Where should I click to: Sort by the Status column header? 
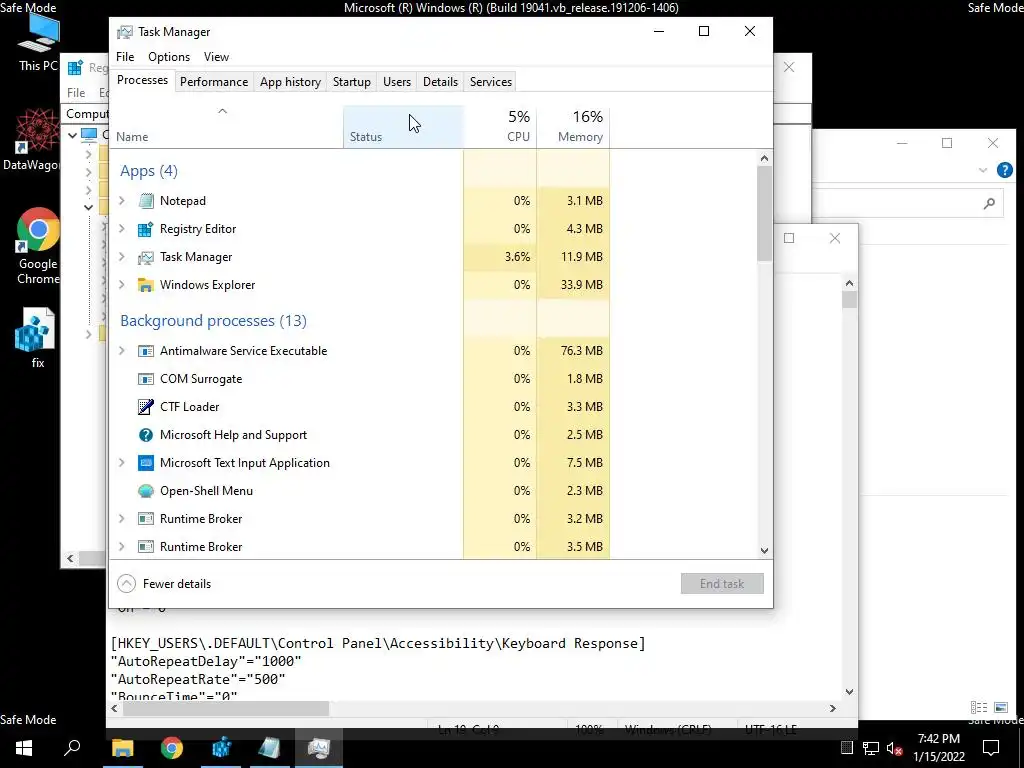403,127
